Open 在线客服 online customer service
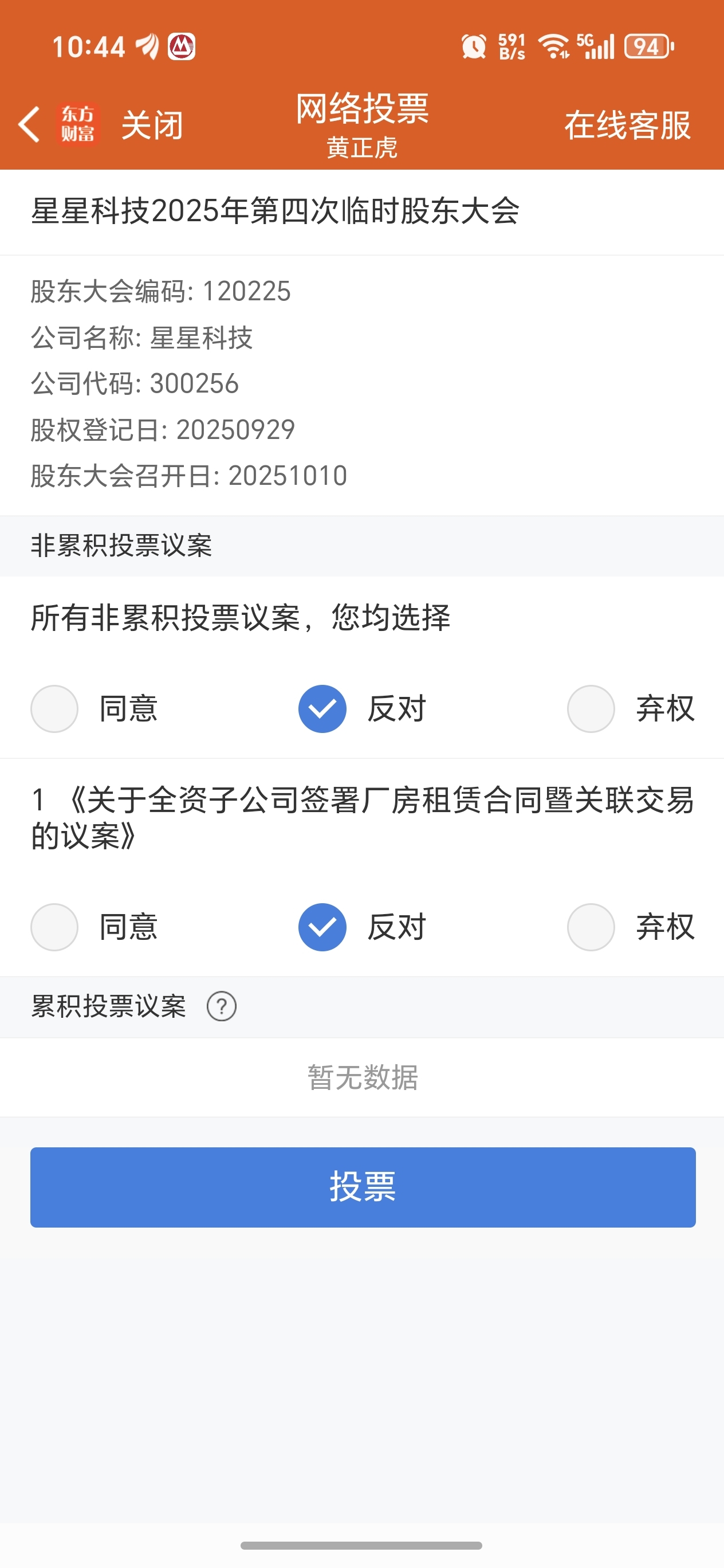This screenshot has height=1568, width=724. pyautogui.click(x=628, y=126)
